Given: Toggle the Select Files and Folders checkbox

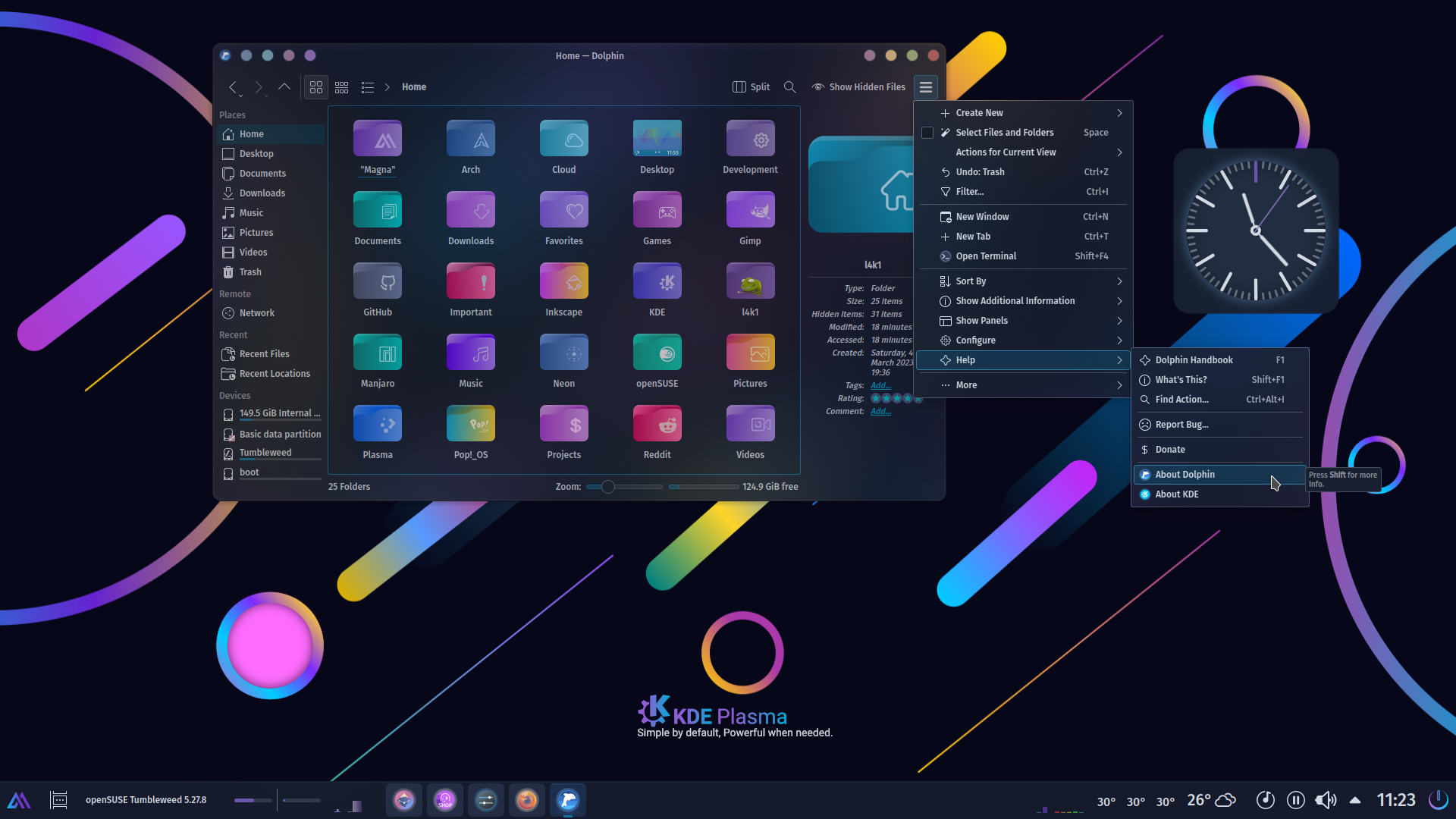Looking at the screenshot, I should click(927, 133).
